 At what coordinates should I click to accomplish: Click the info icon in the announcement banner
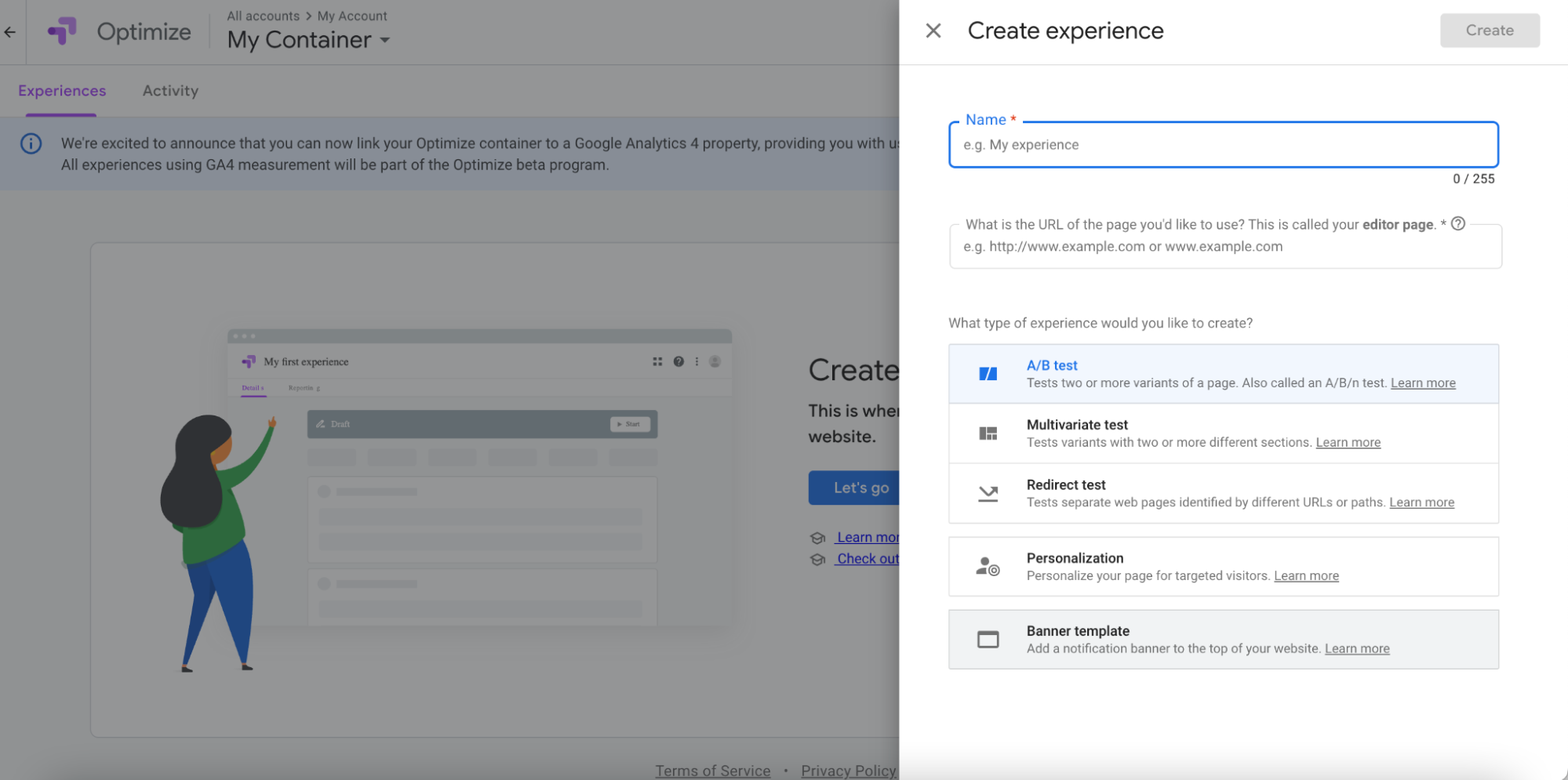tap(31, 143)
